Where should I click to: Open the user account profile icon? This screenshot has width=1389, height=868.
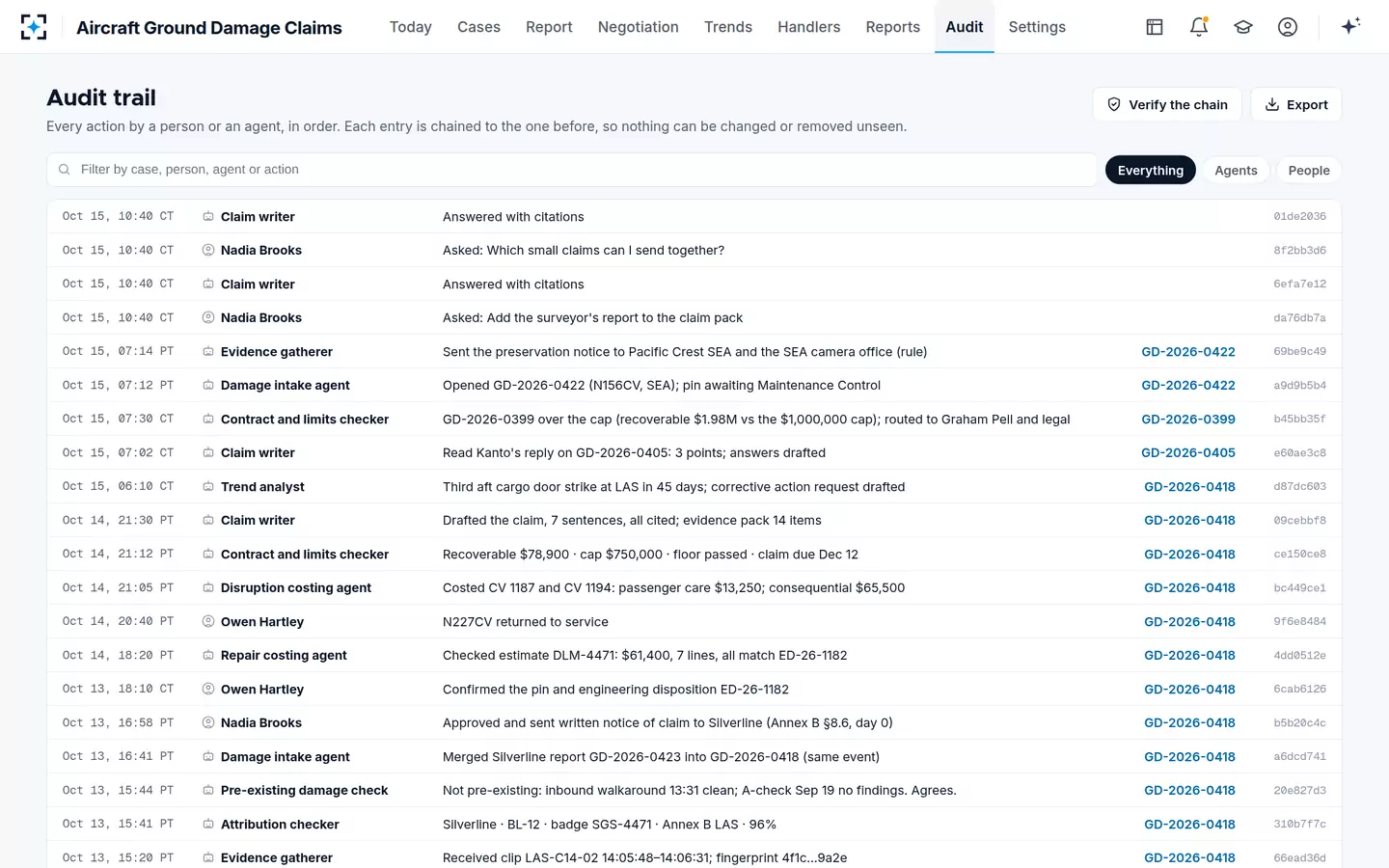1288,27
